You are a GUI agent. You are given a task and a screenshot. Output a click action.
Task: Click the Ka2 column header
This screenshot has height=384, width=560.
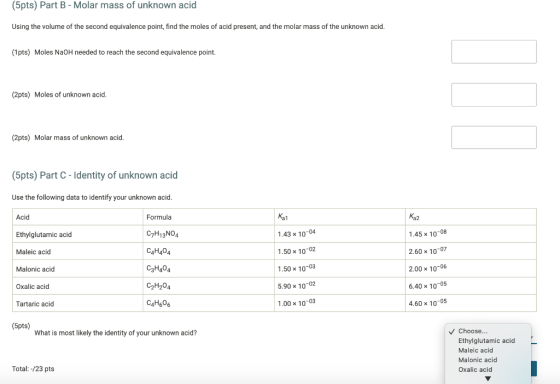point(414,217)
